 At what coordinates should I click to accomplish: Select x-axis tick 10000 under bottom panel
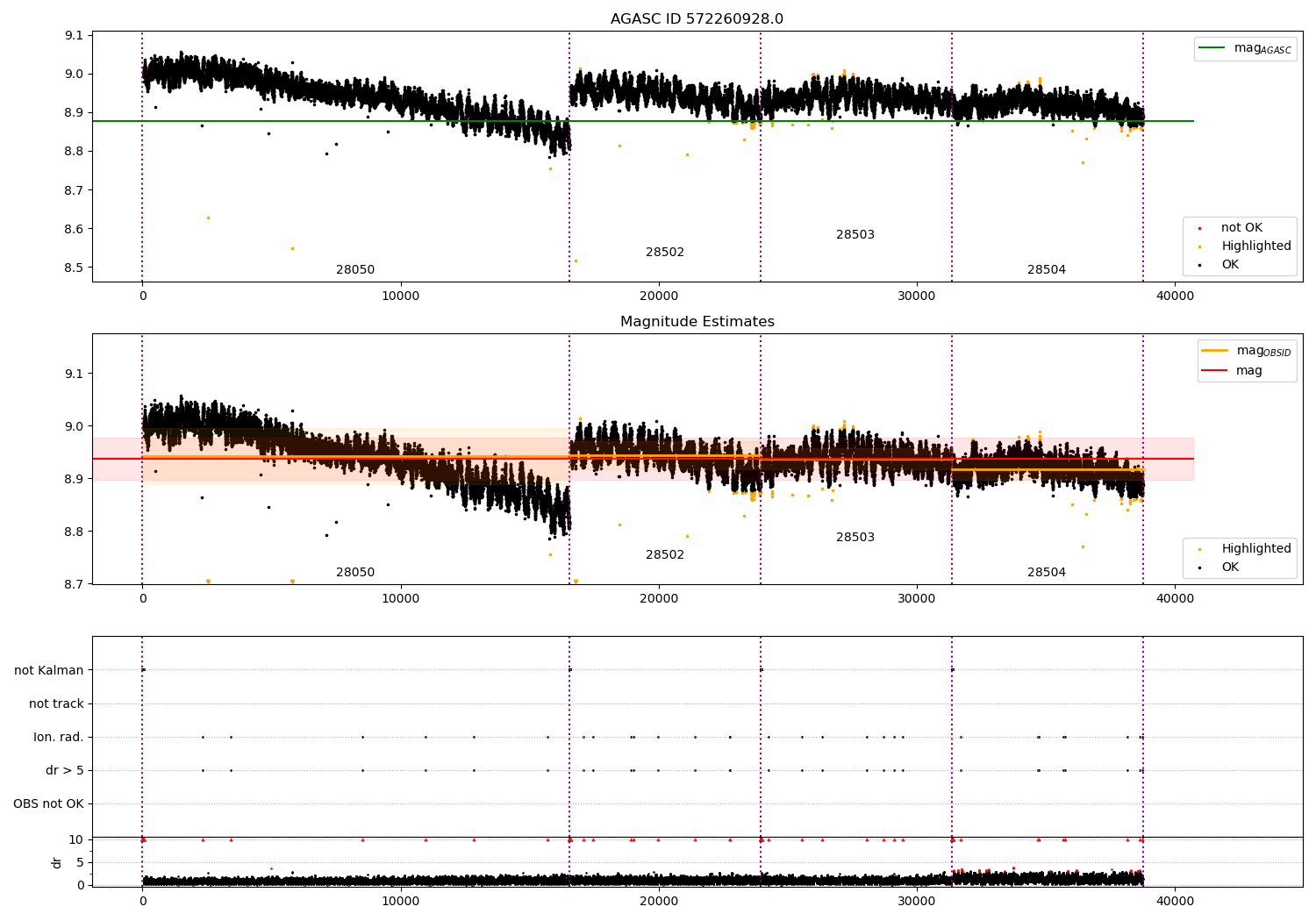(401, 901)
